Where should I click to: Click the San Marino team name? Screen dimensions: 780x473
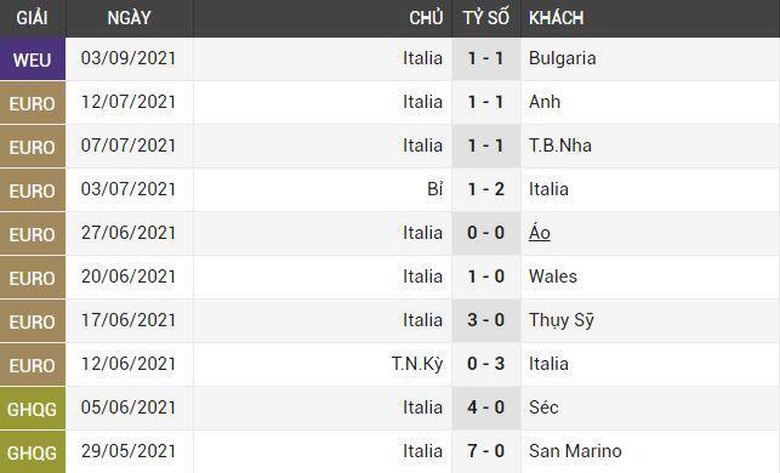coord(575,451)
